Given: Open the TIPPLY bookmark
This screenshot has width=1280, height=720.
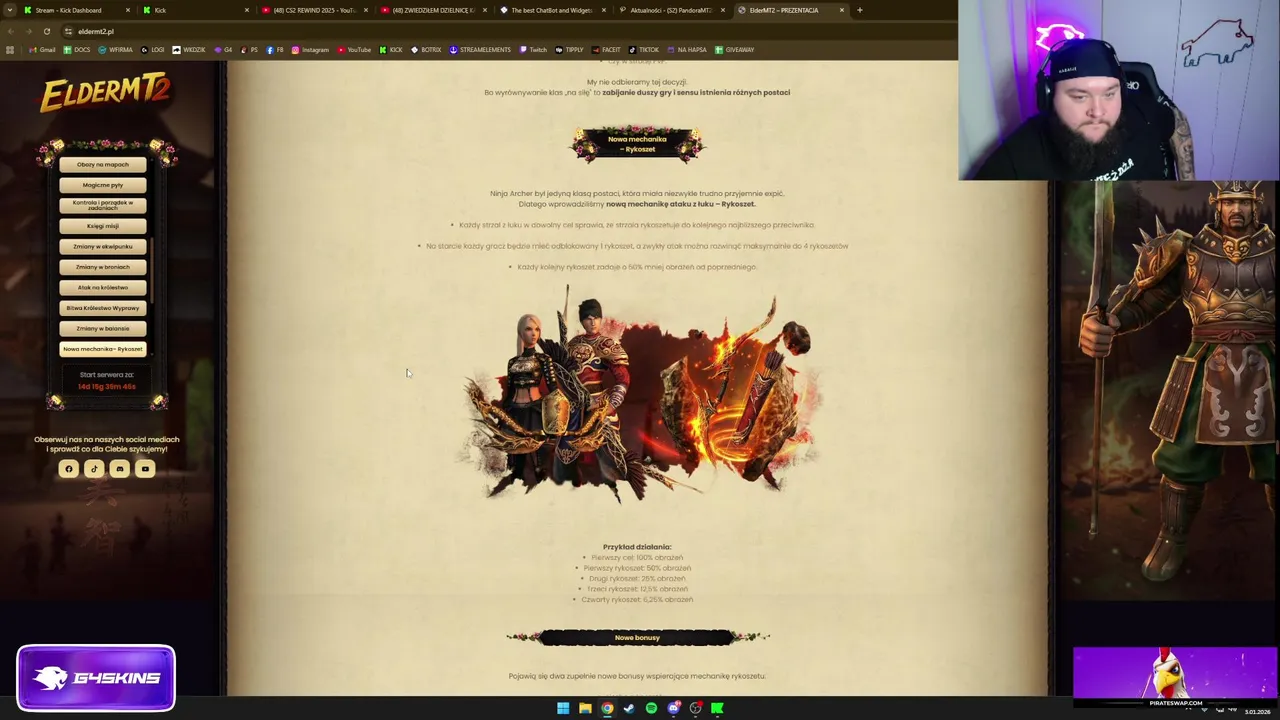Looking at the screenshot, I should pos(569,49).
